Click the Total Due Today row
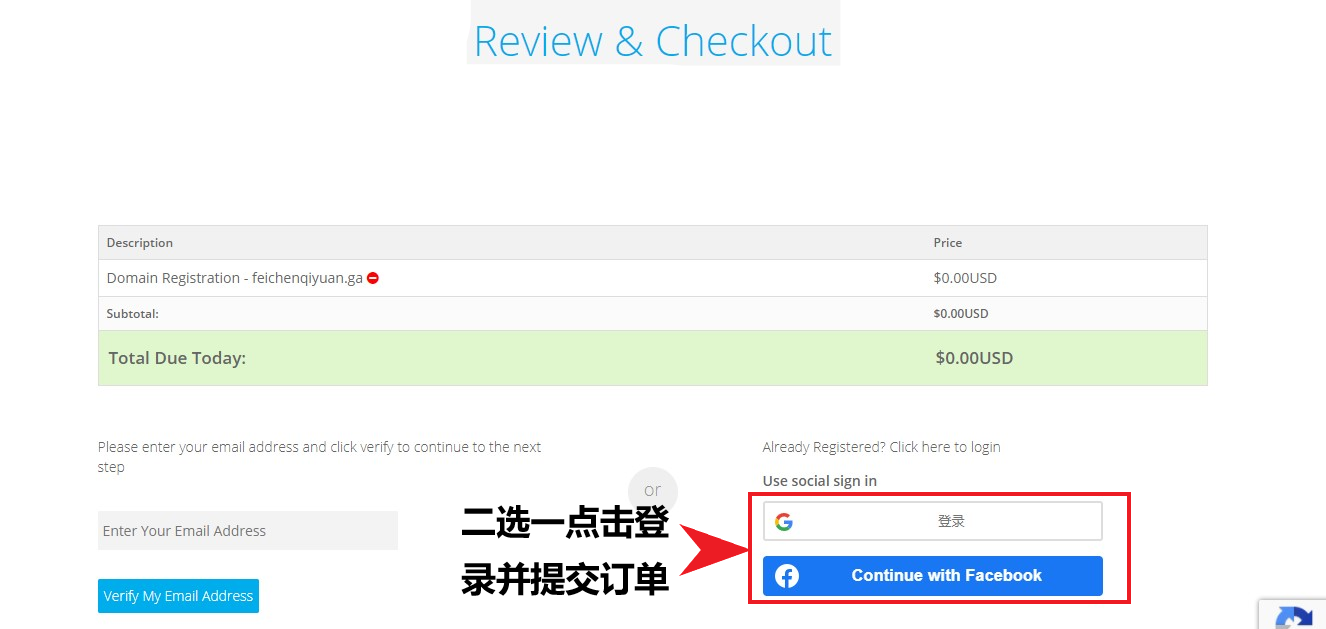 653,358
